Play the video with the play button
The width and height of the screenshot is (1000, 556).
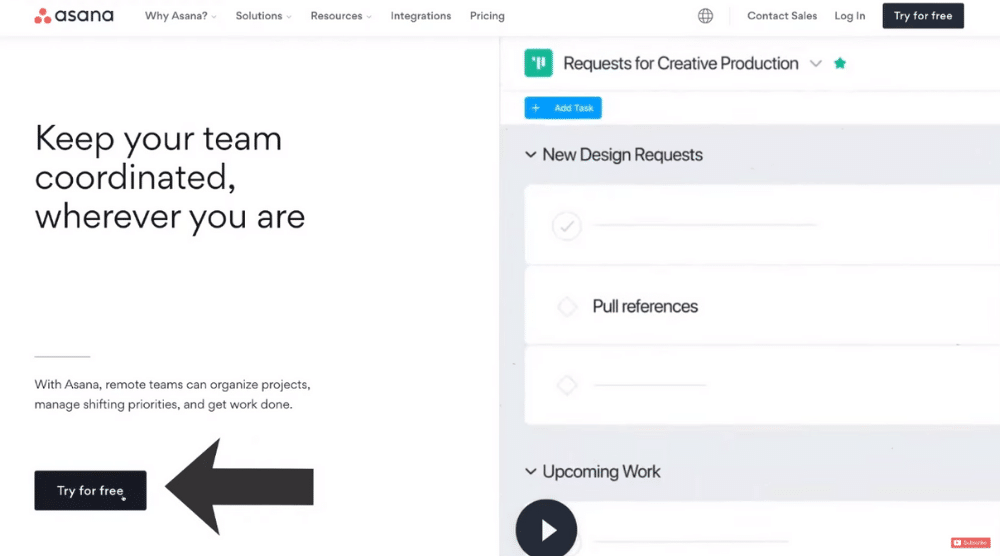pyautogui.click(x=547, y=529)
